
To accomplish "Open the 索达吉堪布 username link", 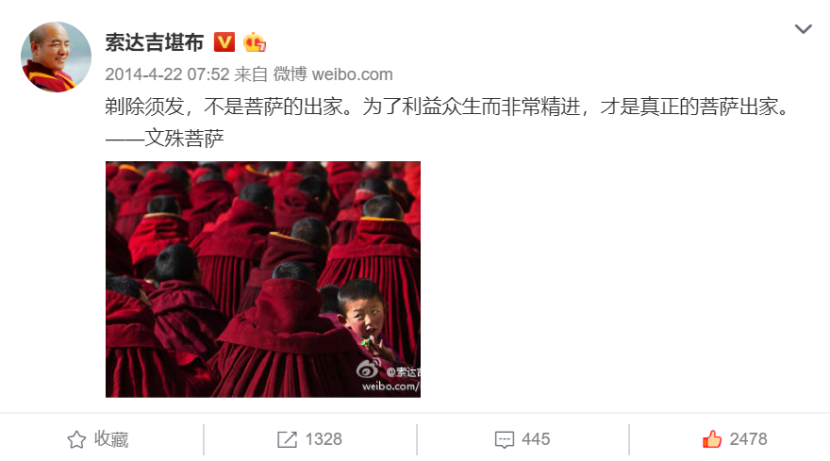I will [x=154, y=42].
